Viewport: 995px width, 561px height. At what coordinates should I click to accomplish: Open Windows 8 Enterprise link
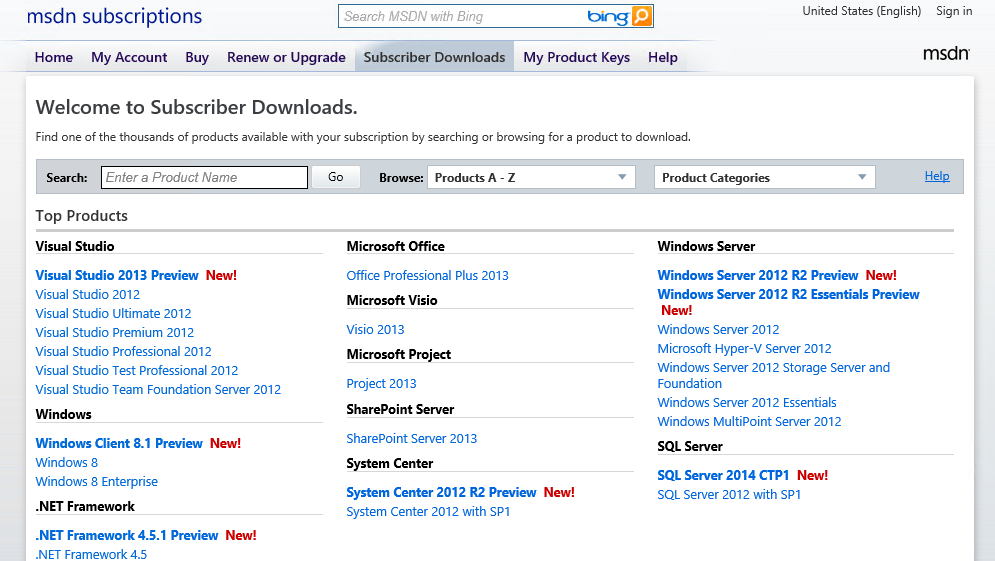(96, 482)
